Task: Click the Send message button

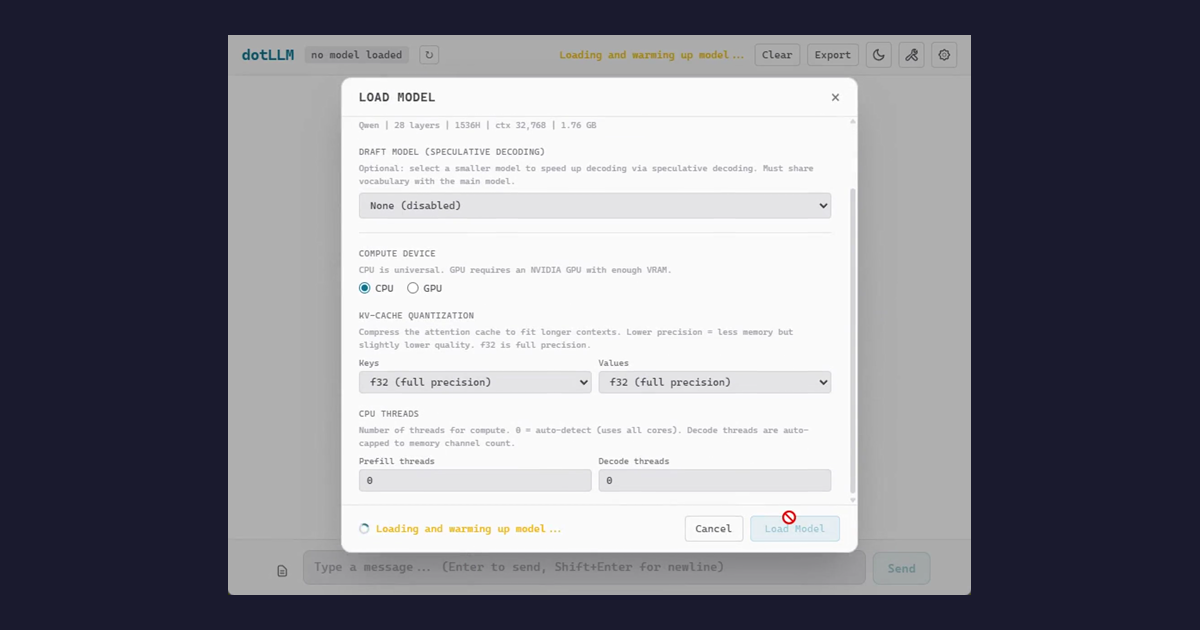Action: click(901, 567)
